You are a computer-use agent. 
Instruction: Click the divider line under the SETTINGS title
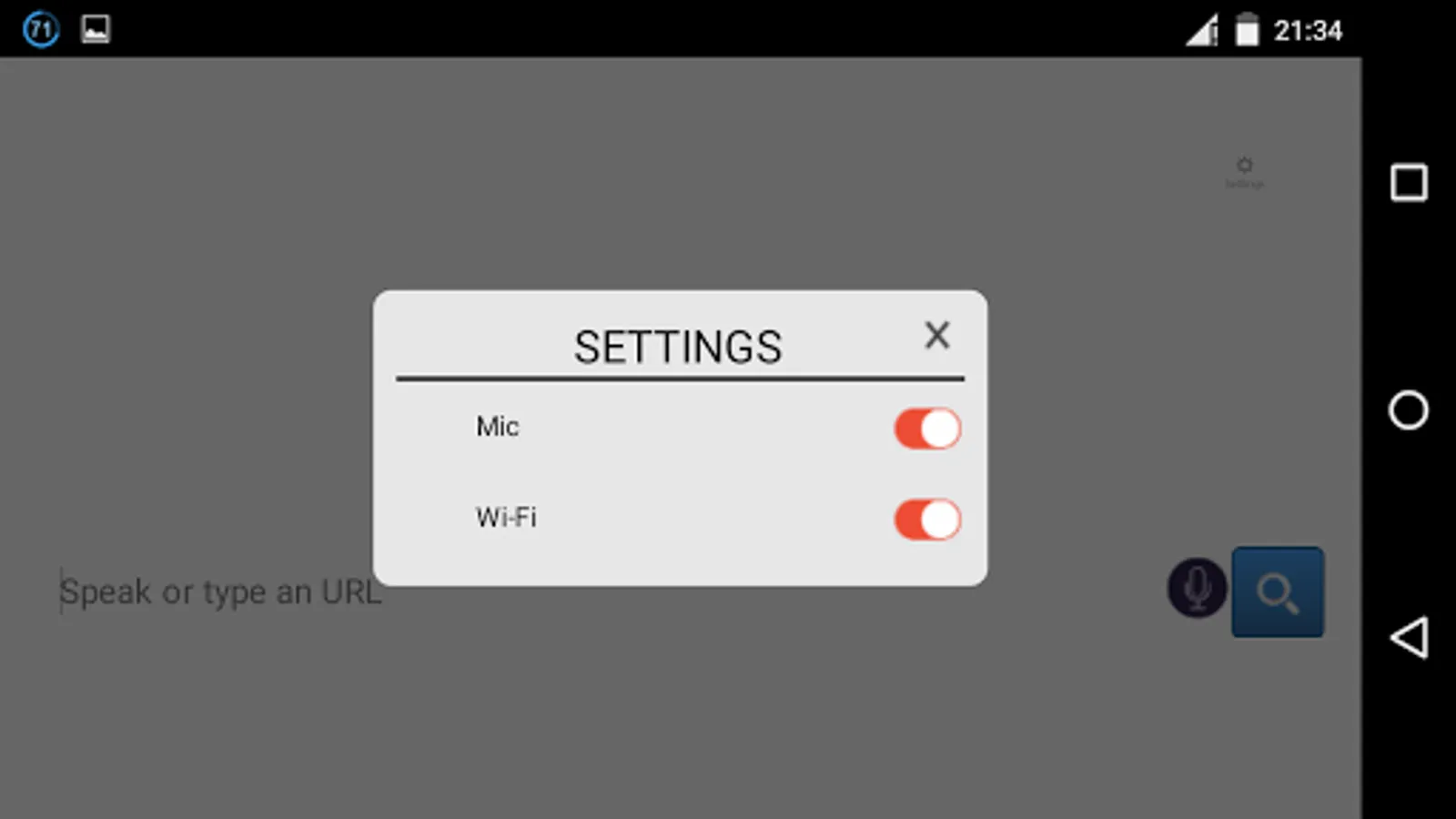(x=680, y=378)
